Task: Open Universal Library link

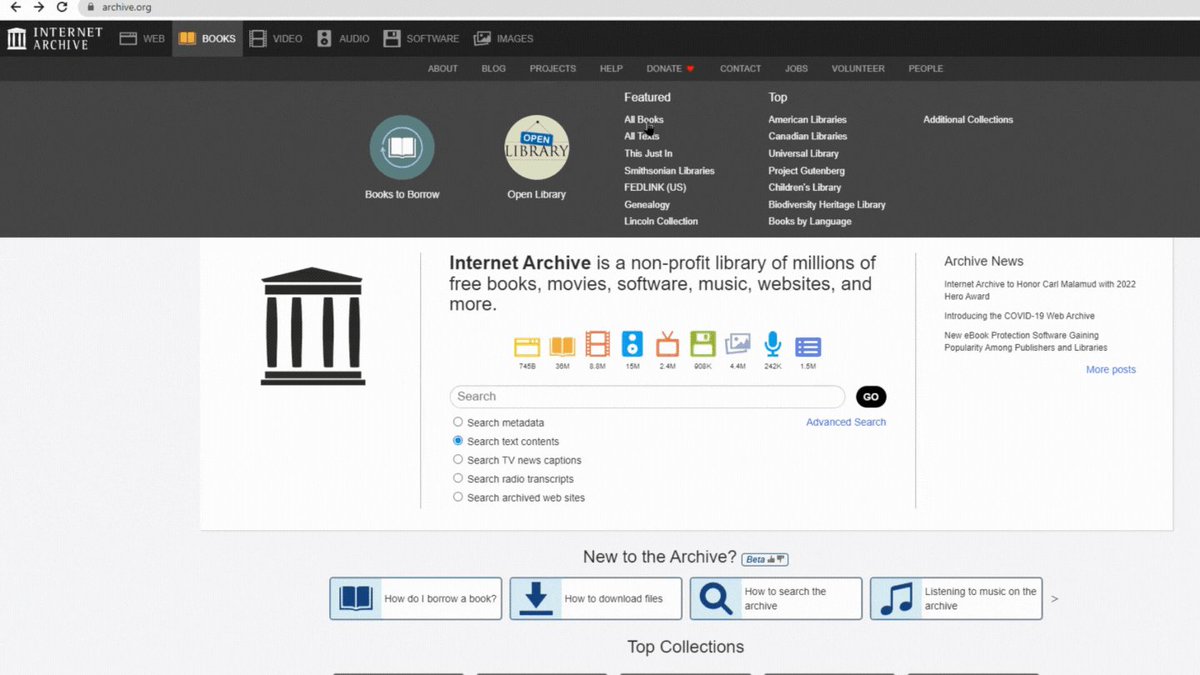Action: 803,154
